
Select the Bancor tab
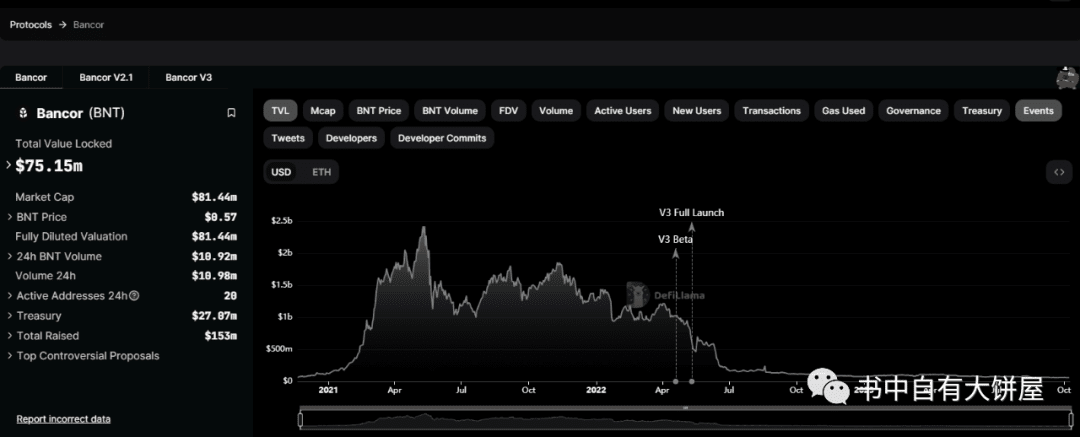pos(31,77)
